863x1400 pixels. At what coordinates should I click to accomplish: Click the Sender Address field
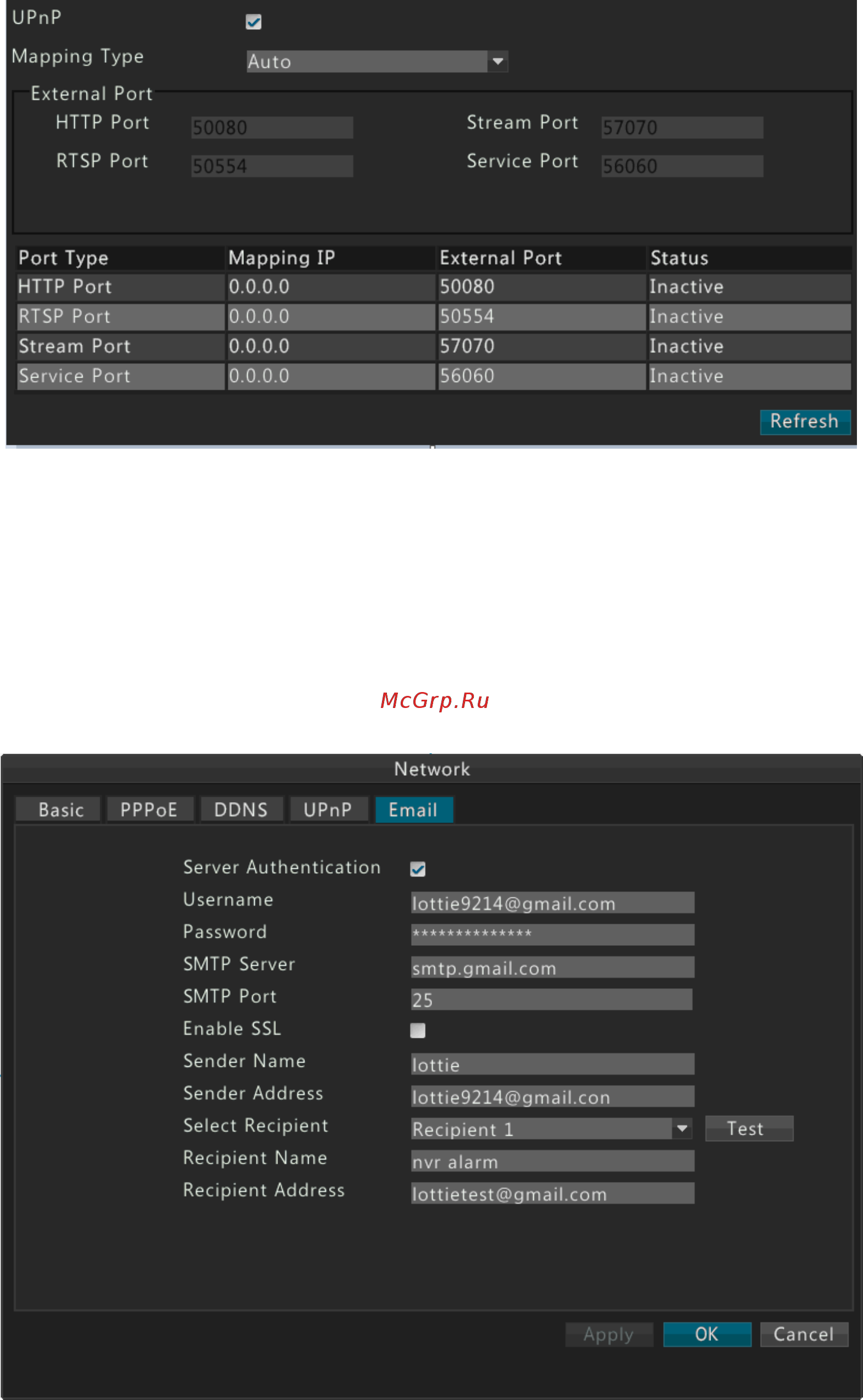(x=553, y=1096)
